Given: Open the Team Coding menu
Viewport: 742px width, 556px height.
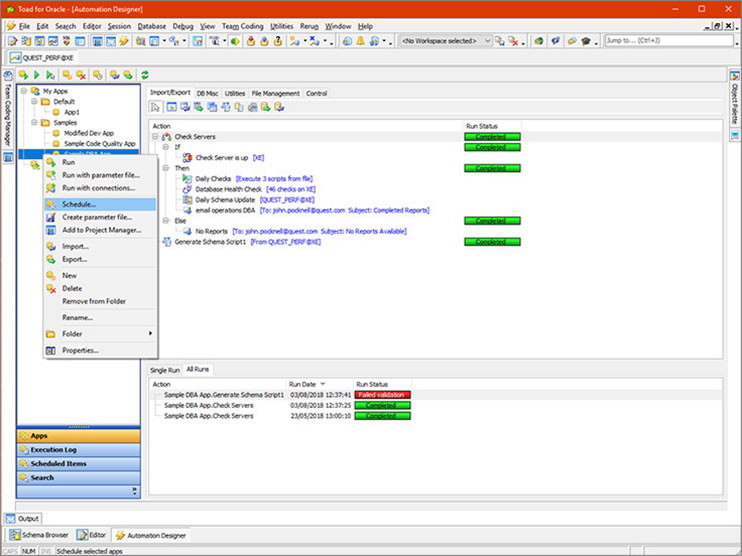Looking at the screenshot, I should [242, 26].
